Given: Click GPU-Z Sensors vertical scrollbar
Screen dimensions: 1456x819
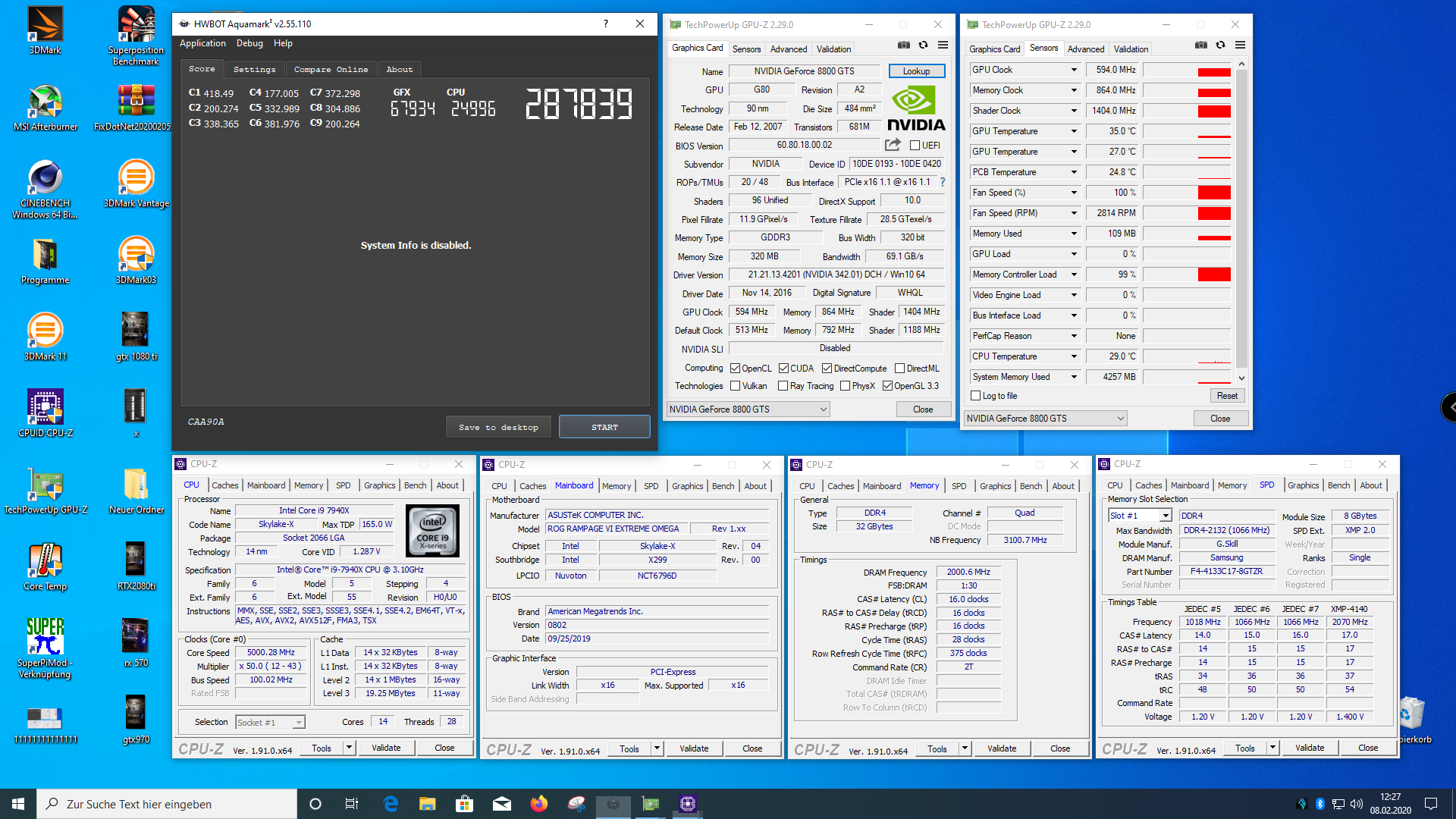Looking at the screenshot, I should pyautogui.click(x=1241, y=221).
